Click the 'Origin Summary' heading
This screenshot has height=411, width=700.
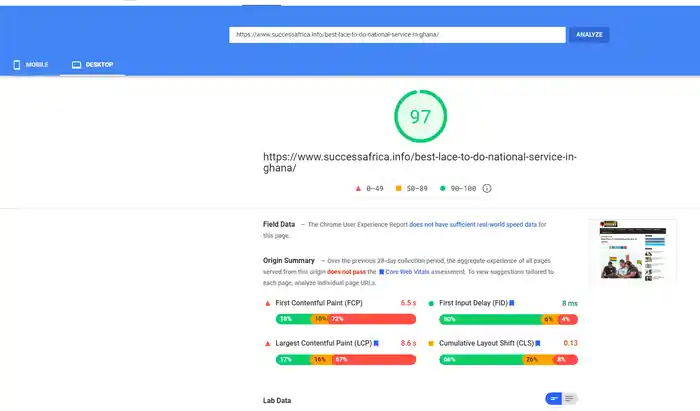pos(288,261)
